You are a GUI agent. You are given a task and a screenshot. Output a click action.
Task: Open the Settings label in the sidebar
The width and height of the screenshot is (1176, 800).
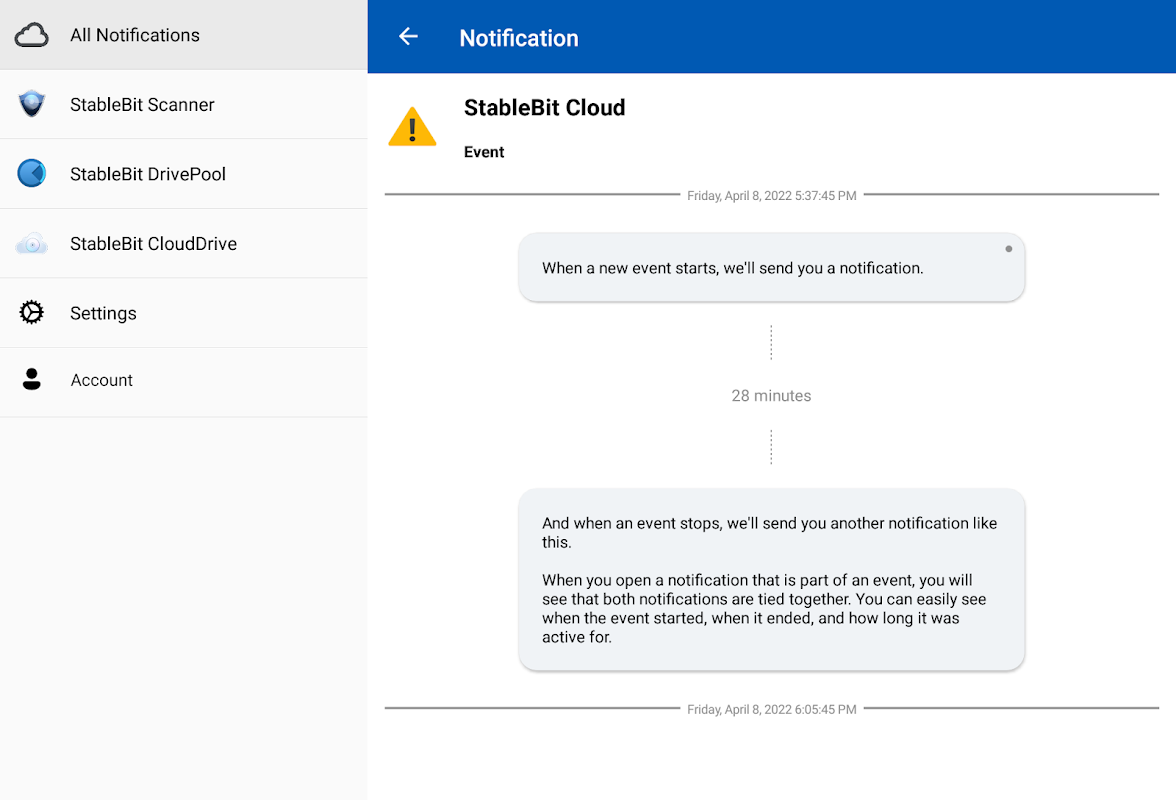[x=103, y=313]
